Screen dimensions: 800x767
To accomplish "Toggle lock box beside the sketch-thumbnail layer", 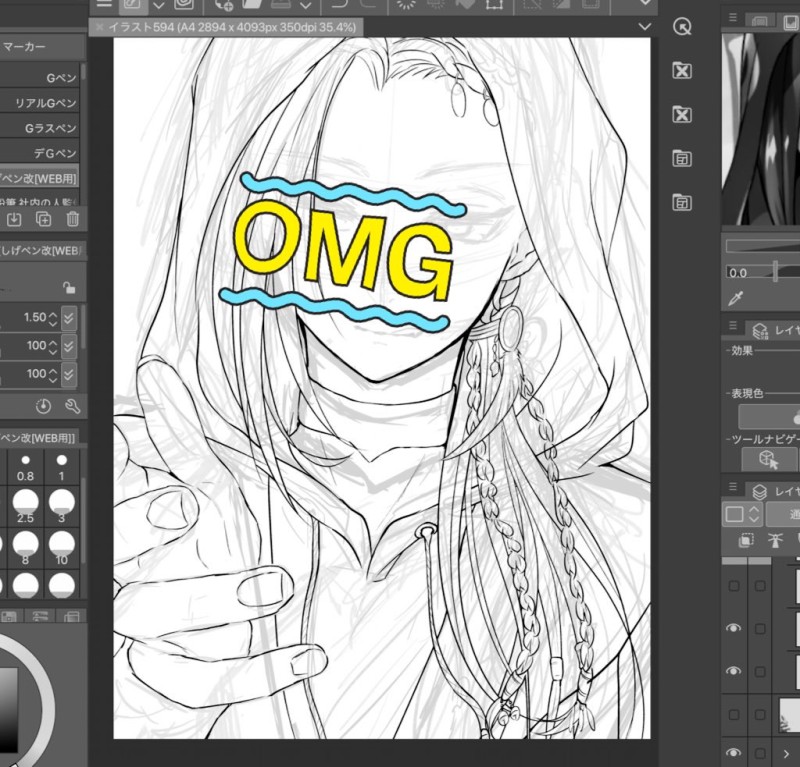I will point(760,715).
